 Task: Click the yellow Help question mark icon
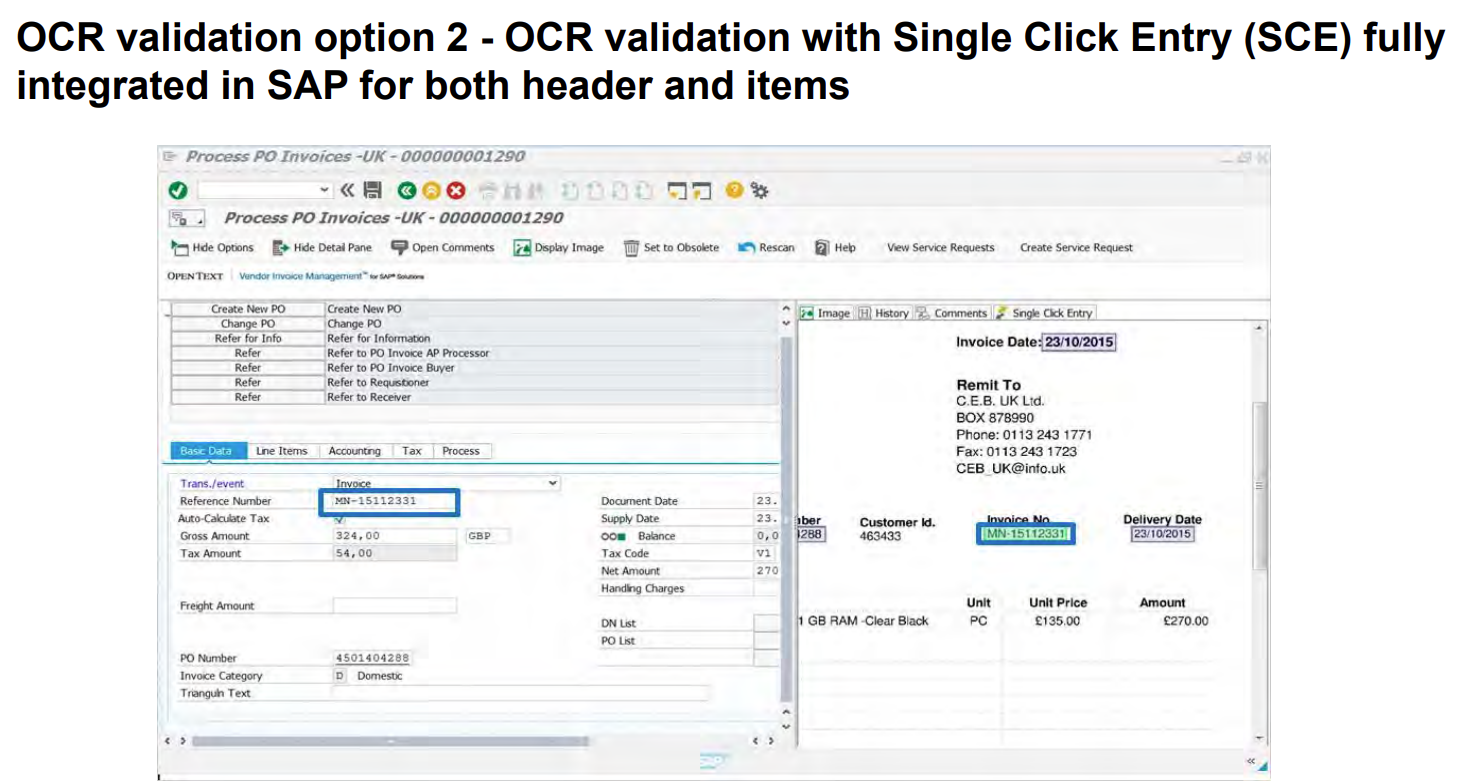(735, 190)
